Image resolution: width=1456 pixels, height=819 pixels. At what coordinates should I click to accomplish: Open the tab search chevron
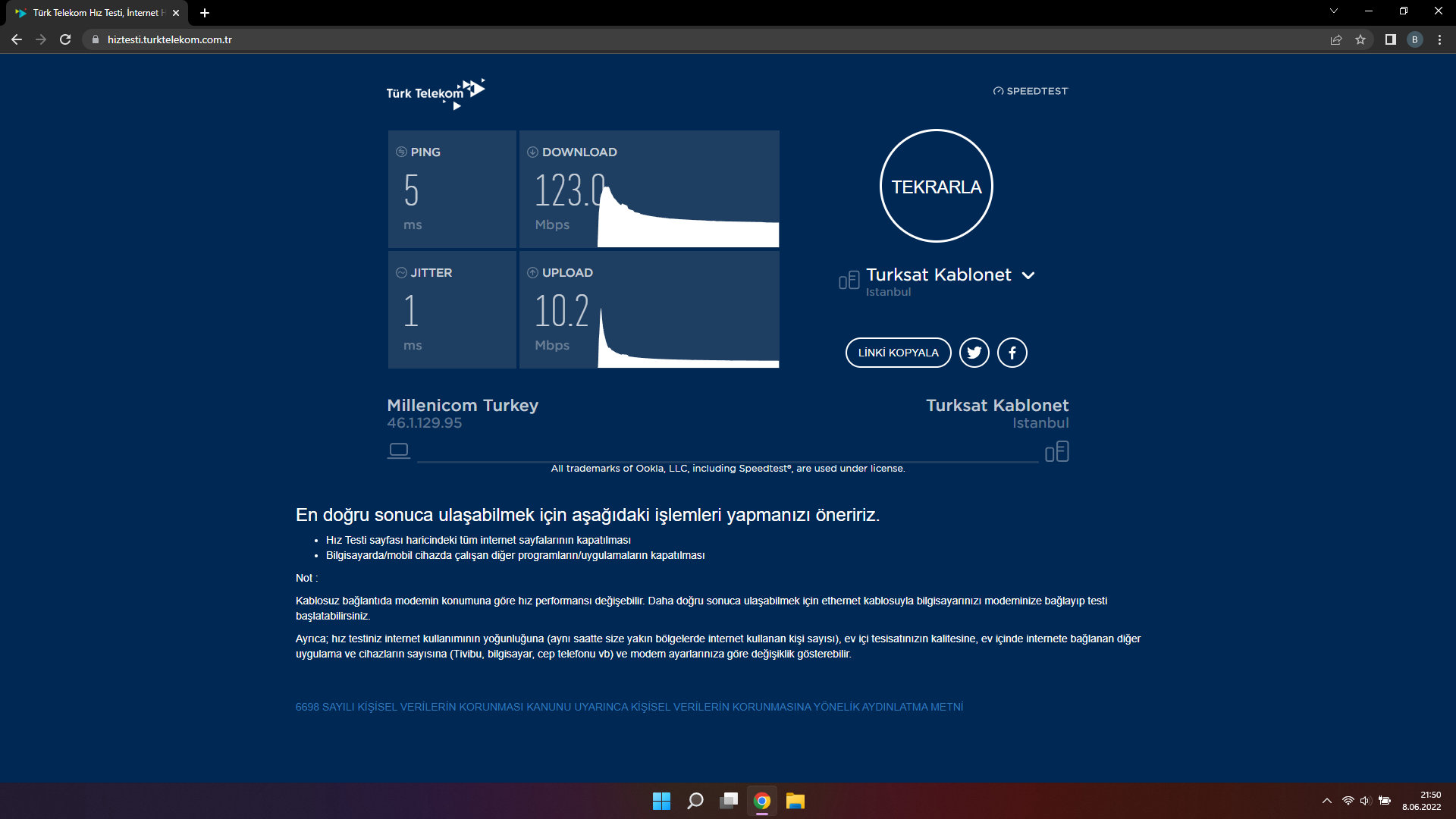point(1333,11)
